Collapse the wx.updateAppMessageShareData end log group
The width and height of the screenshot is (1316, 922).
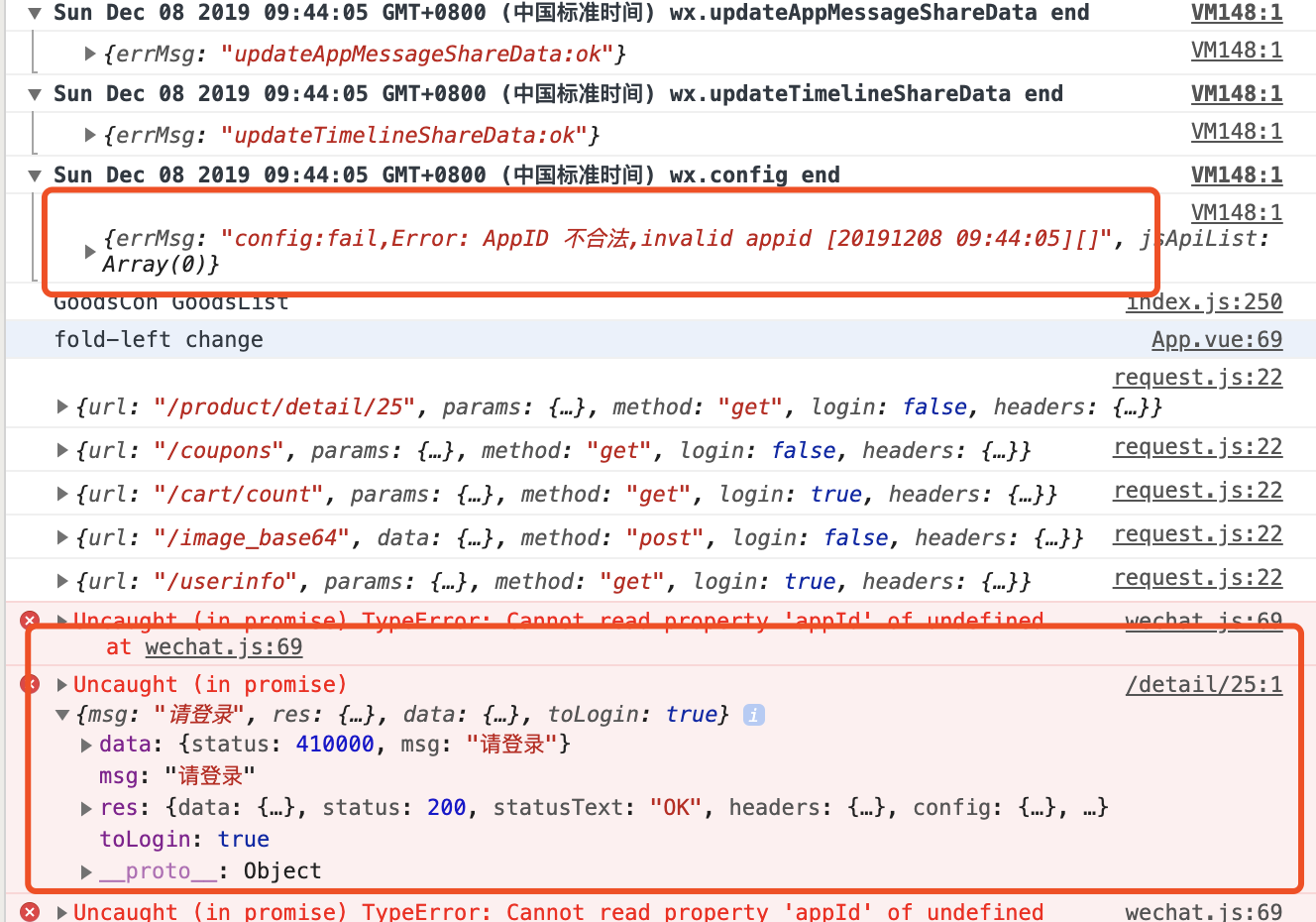tap(35, 14)
